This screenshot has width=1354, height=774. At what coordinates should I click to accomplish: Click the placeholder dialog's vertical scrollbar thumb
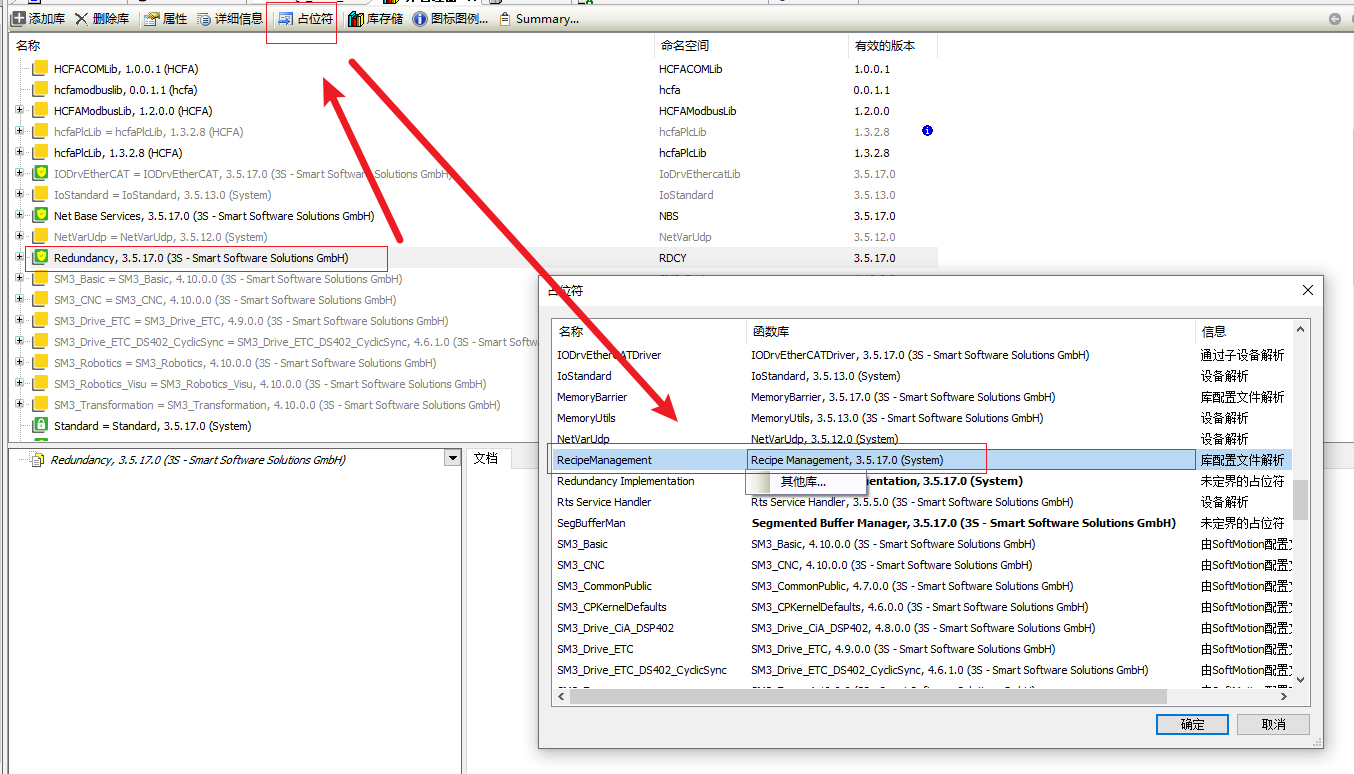coord(1300,500)
